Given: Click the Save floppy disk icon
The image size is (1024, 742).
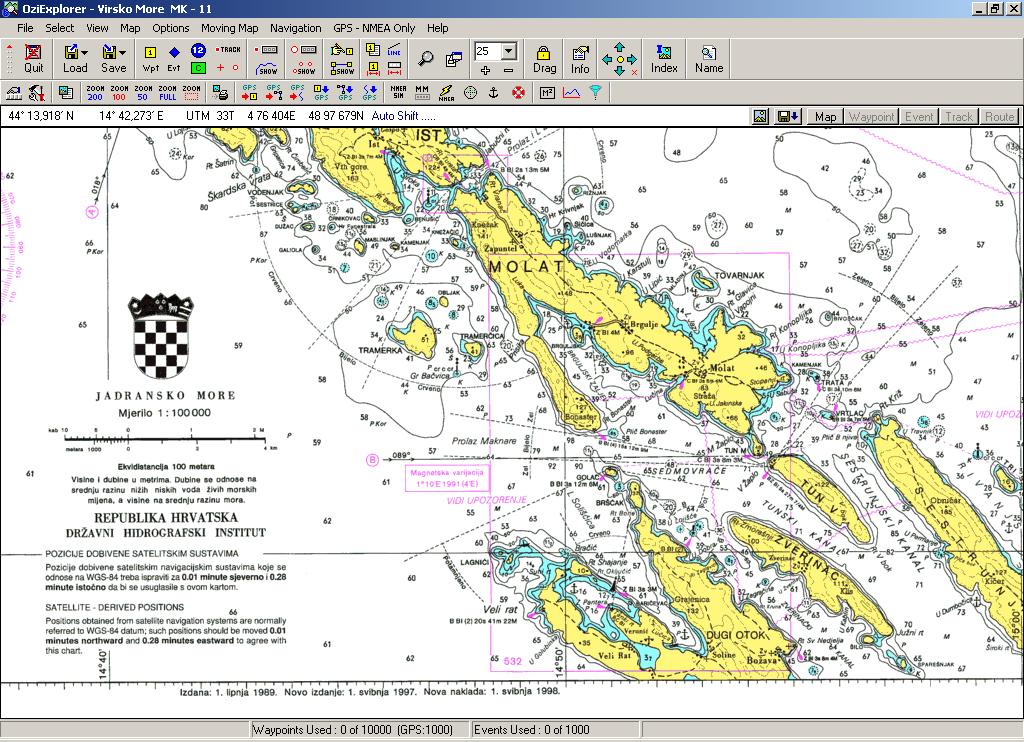Looking at the screenshot, I should pos(109,52).
